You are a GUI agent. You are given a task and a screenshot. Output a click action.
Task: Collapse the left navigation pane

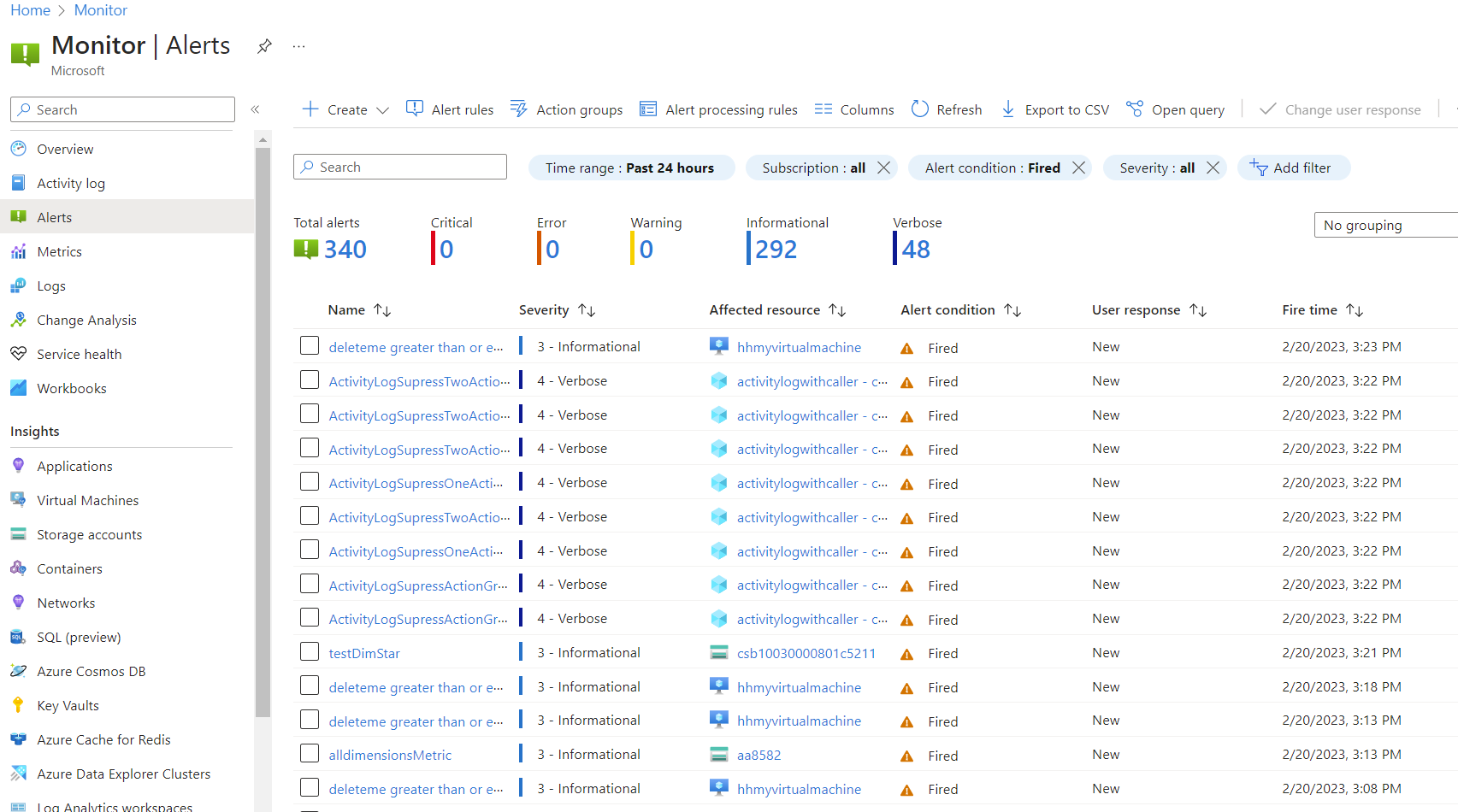(x=255, y=109)
